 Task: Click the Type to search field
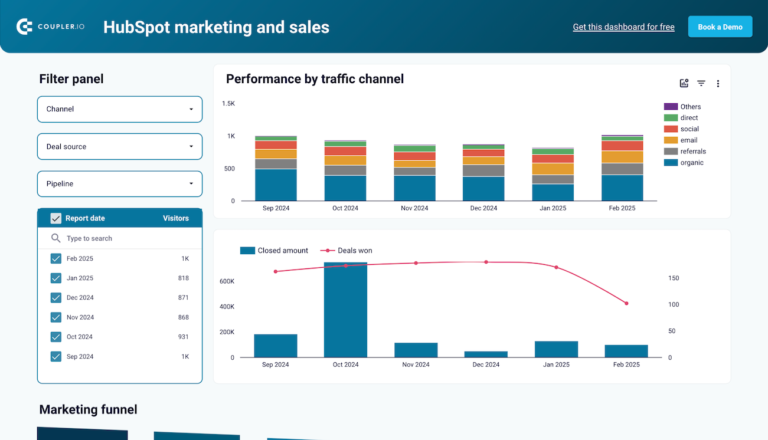120,238
